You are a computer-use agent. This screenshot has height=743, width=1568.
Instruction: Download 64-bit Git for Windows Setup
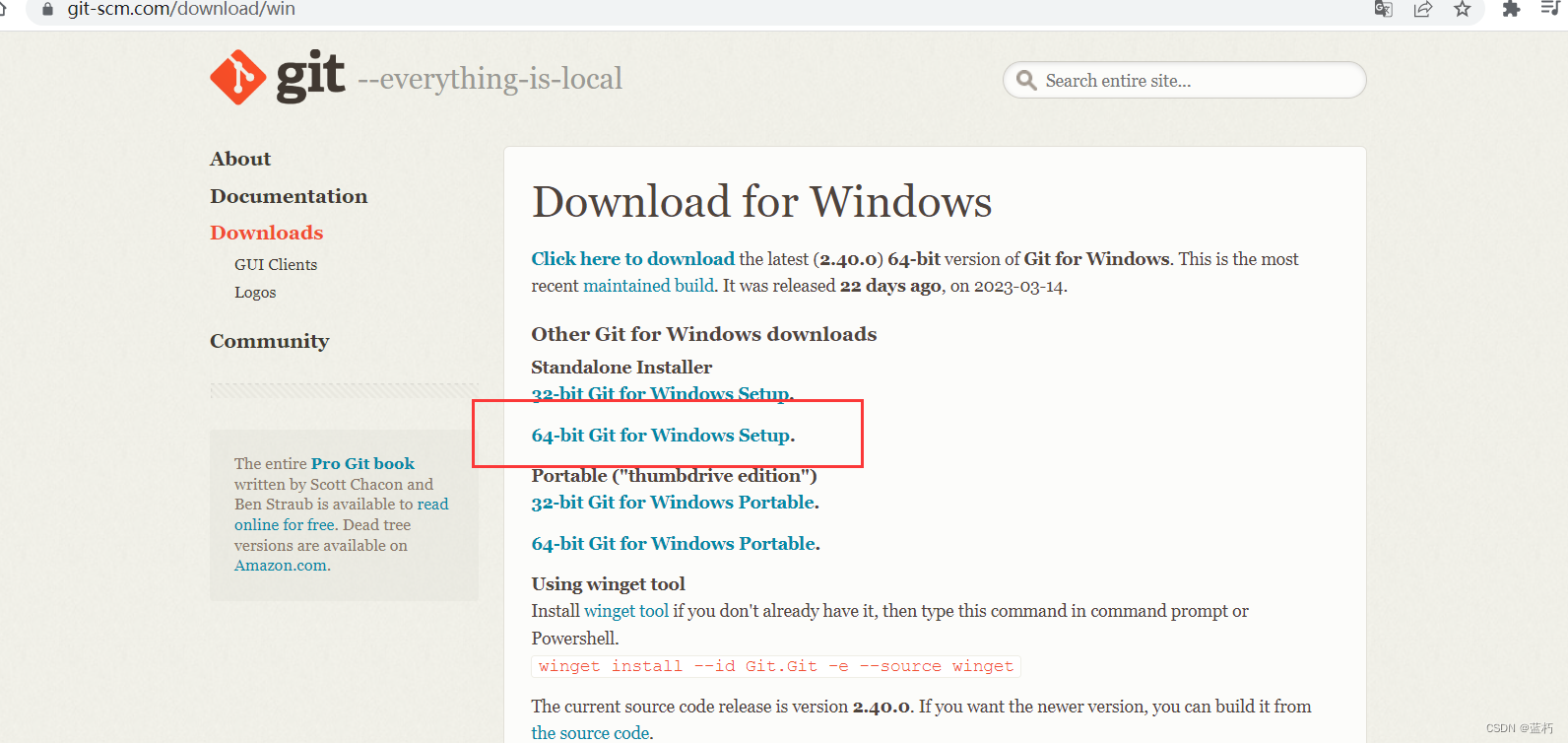click(x=661, y=435)
